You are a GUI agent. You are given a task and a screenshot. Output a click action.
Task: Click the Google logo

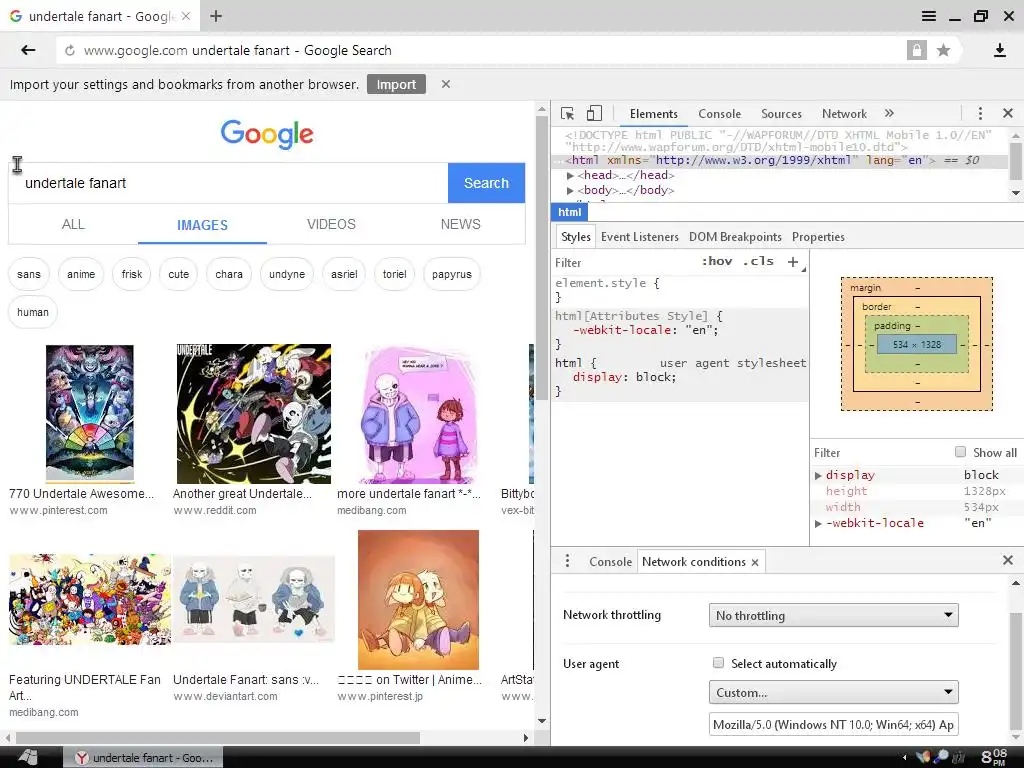(267, 134)
